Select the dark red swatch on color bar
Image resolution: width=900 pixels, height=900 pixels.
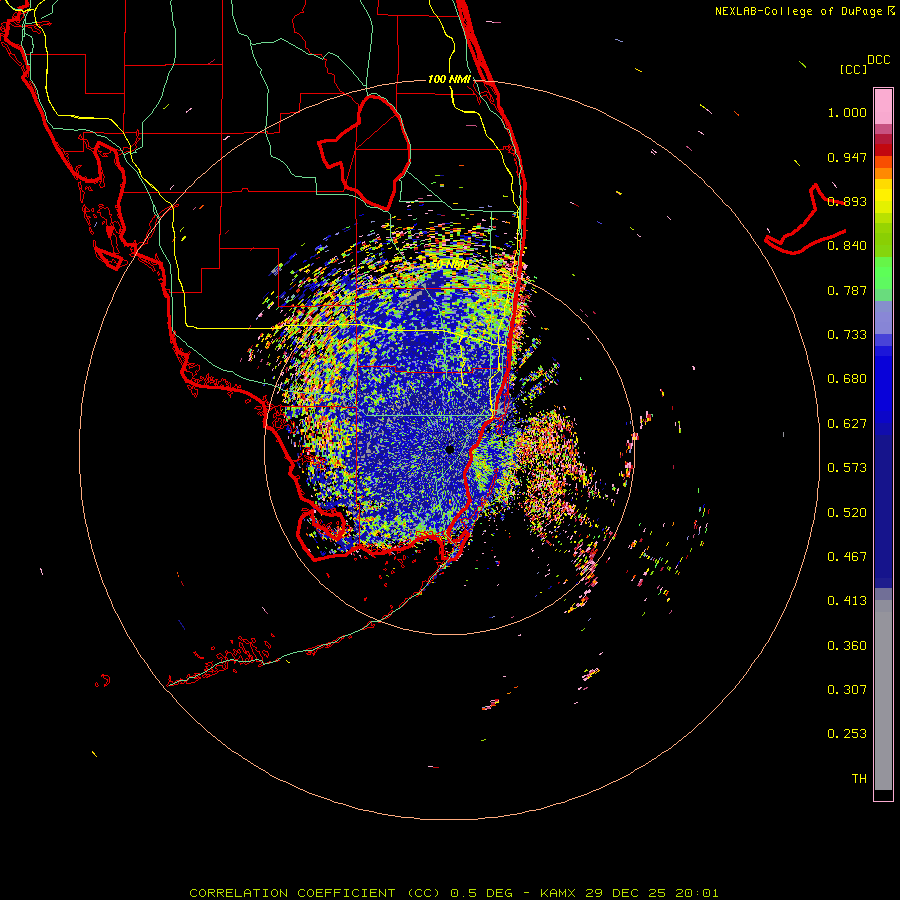point(883,150)
